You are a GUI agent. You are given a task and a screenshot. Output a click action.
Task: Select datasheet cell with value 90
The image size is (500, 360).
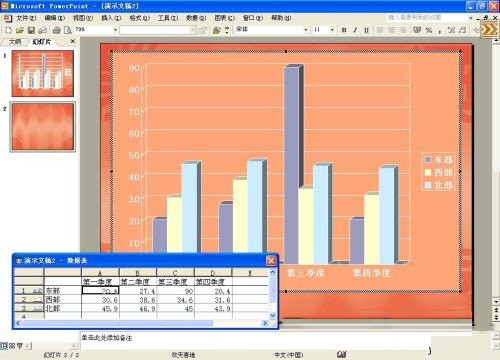pyautogui.click(x=175, y=291)
